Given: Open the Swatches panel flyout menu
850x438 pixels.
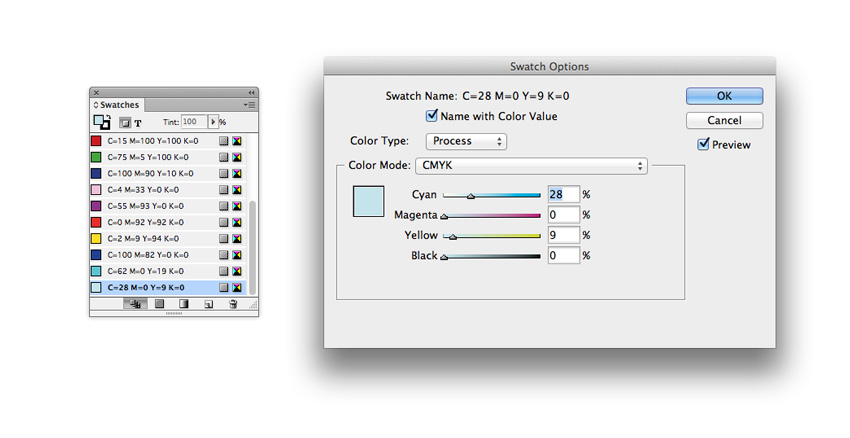Looking at the screenshot, I should click(x=249, y=104).
